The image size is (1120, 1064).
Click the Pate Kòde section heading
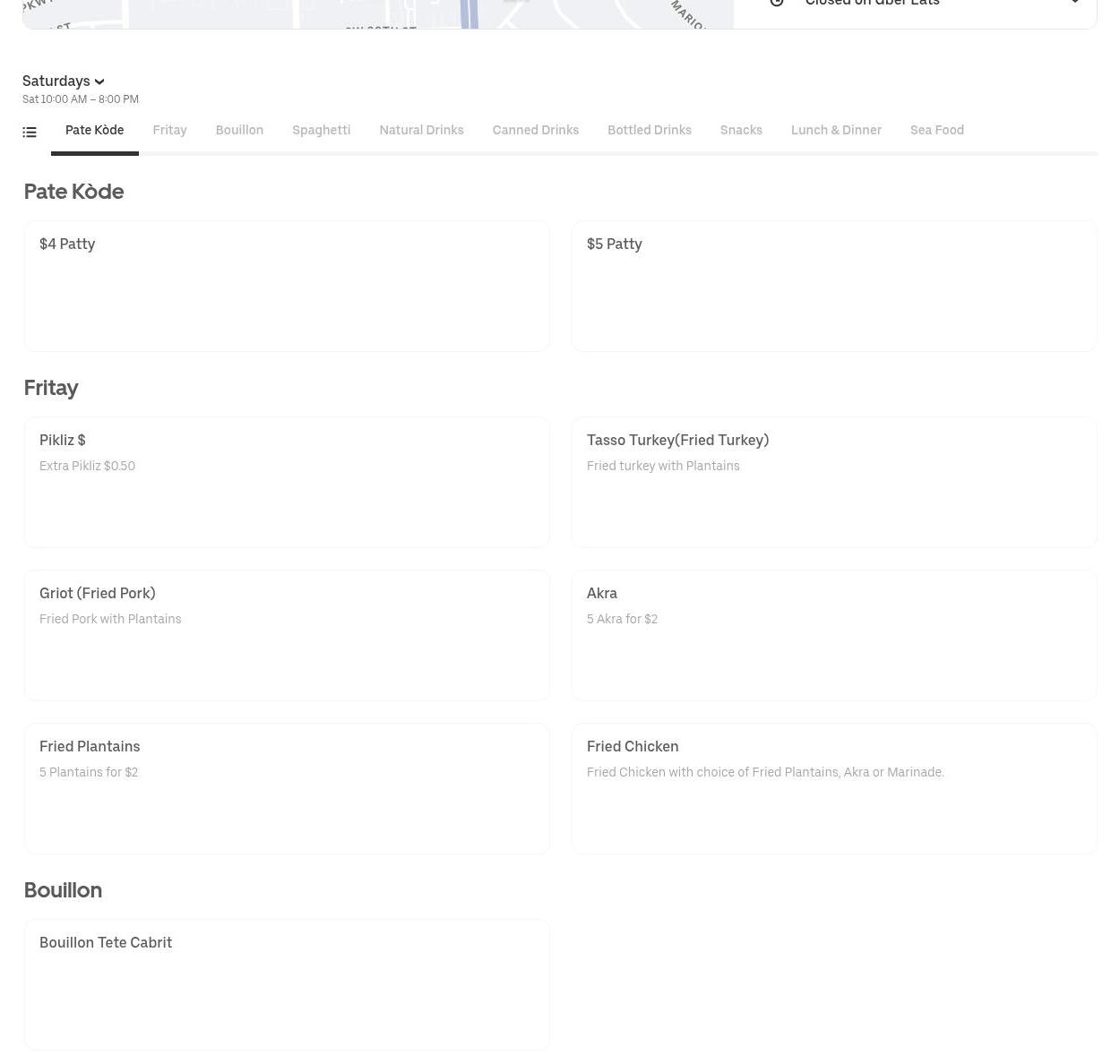[x=73, y=192]
